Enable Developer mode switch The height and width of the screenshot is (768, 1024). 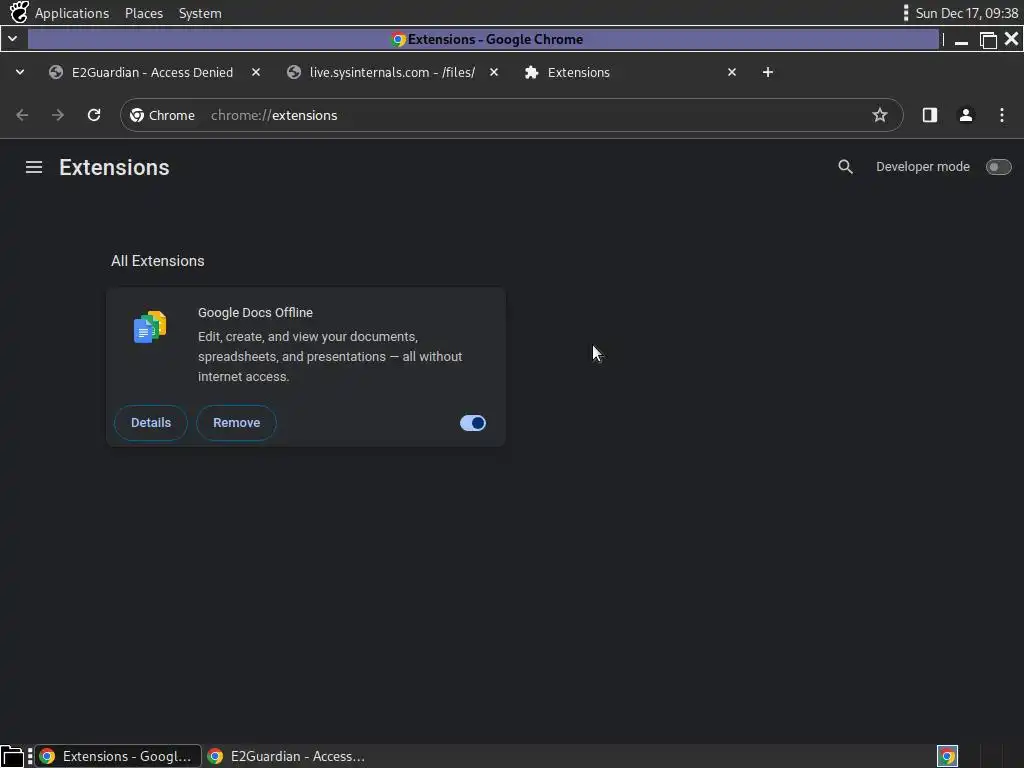[x=999, y=167]
